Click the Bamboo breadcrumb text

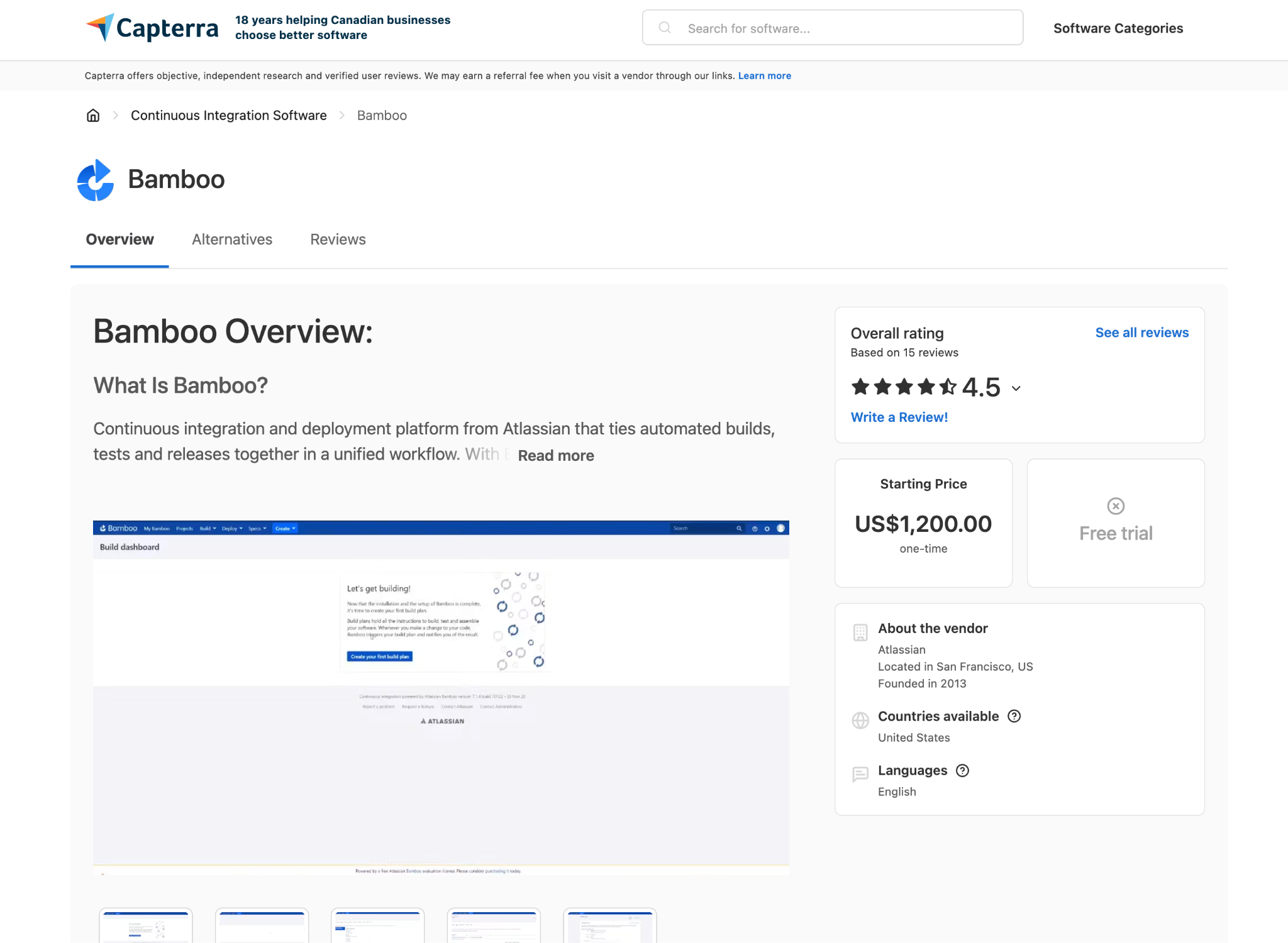(x=382, y=115)
